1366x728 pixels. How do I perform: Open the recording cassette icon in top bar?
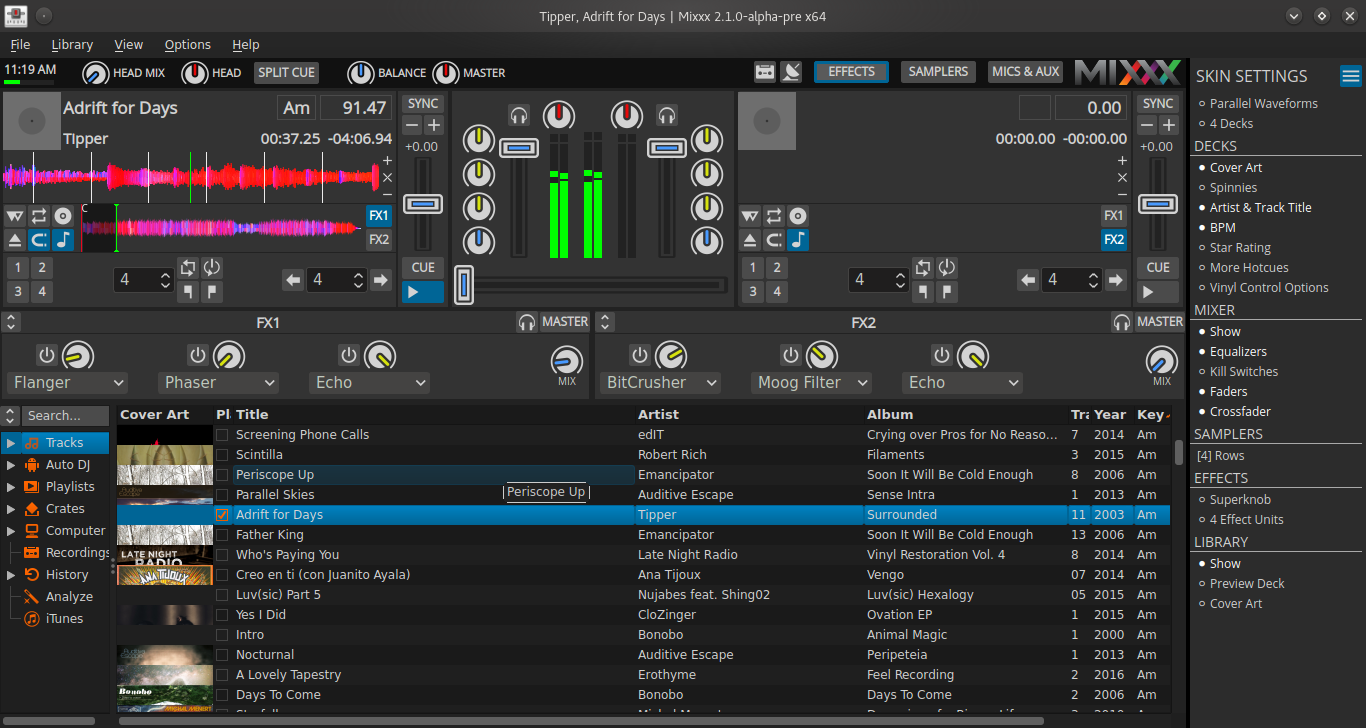click(765, 72)
